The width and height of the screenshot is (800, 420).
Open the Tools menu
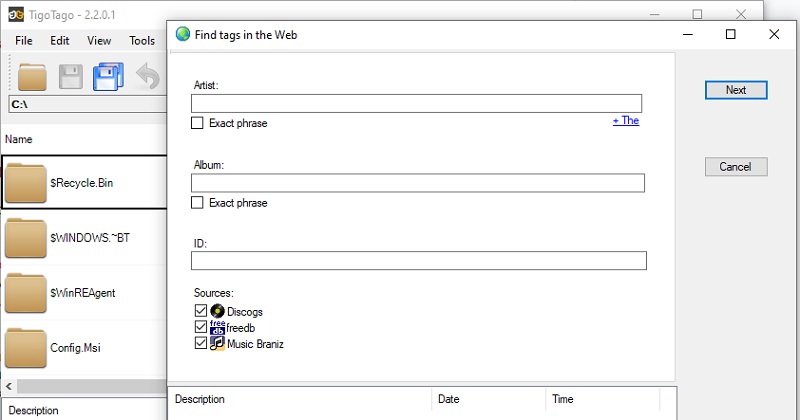pos(142,41)
